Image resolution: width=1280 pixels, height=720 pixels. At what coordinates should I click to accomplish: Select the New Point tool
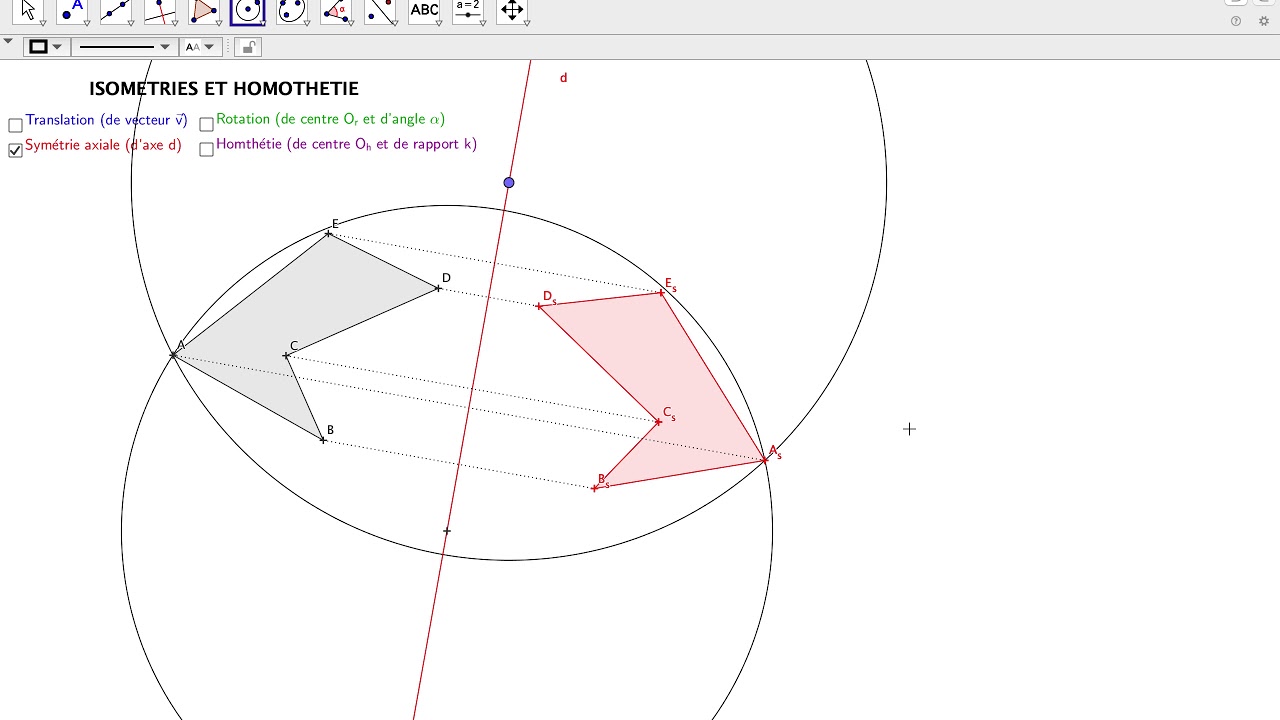72,10
